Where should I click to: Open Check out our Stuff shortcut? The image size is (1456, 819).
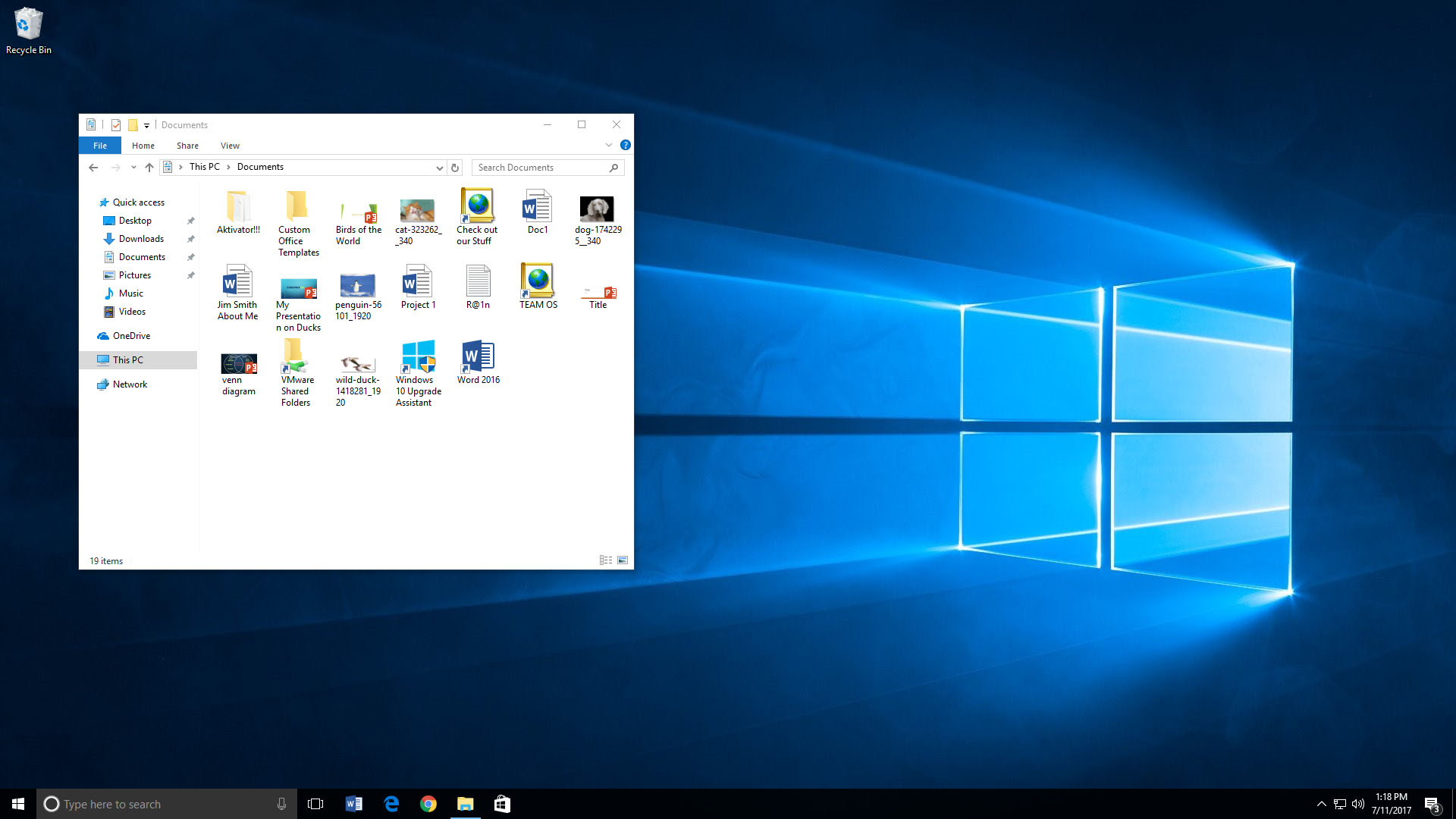(477, 217)
